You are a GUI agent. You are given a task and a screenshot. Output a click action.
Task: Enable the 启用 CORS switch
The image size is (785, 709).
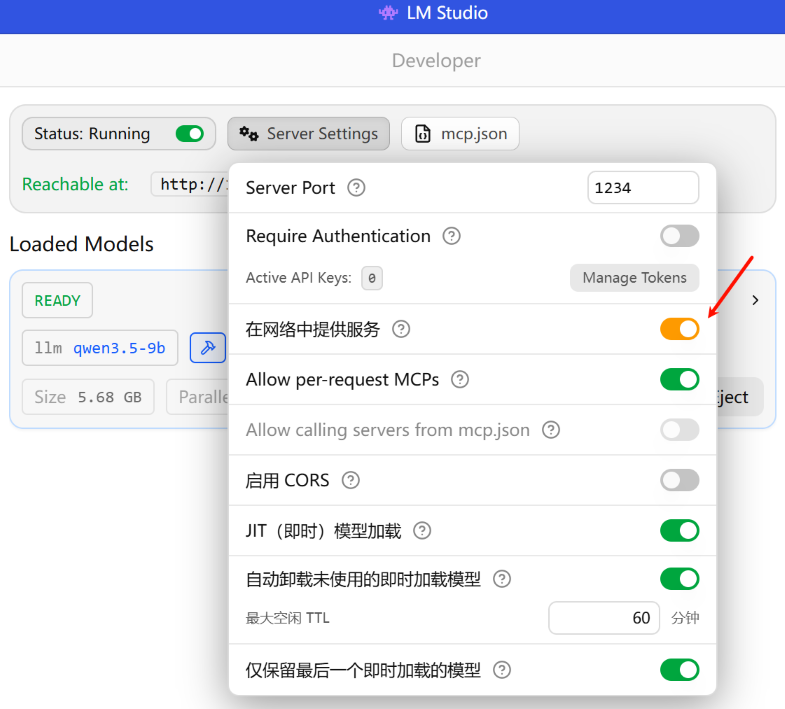coord(679,480)
